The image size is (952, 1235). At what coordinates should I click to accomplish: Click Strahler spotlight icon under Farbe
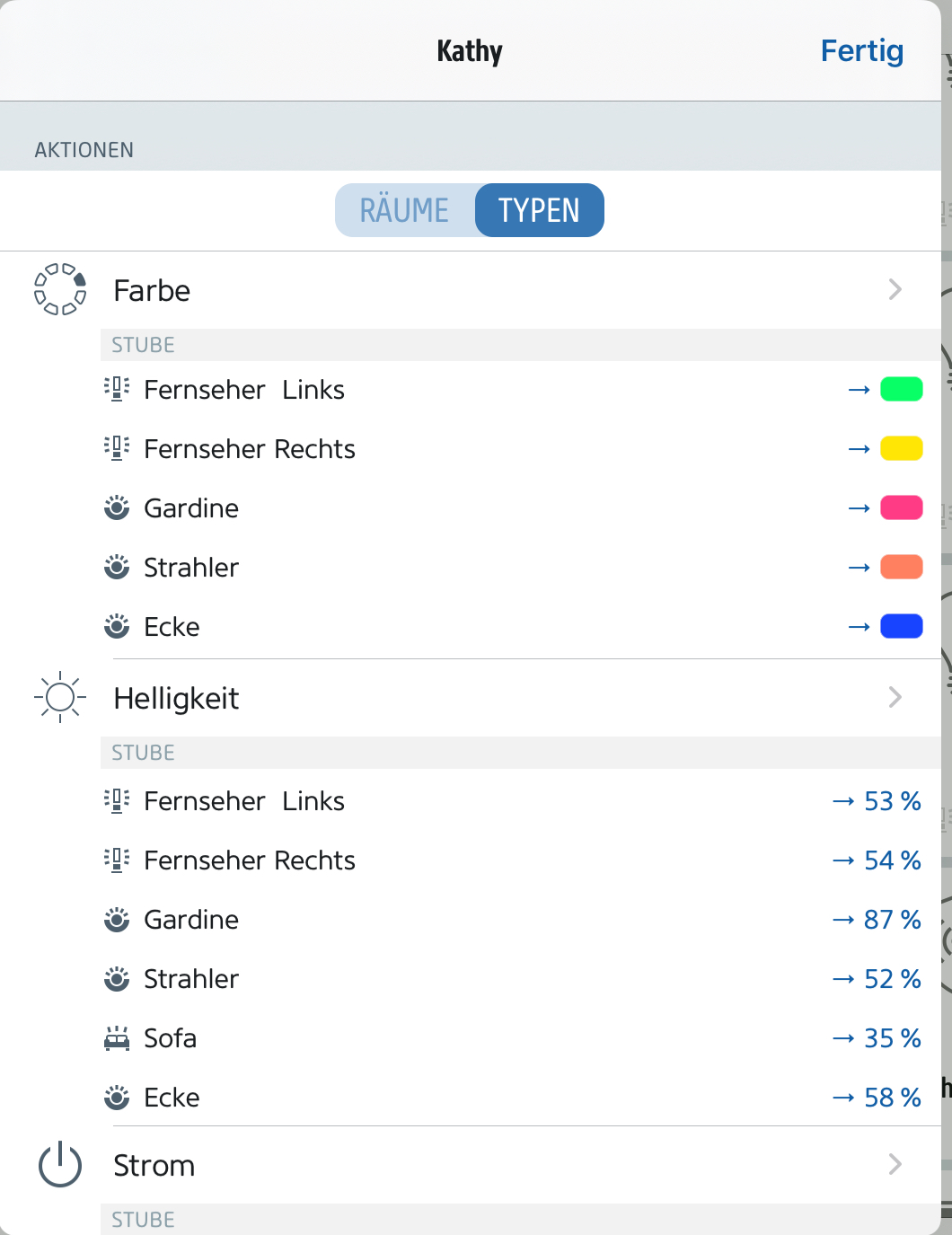click(117, 567)
